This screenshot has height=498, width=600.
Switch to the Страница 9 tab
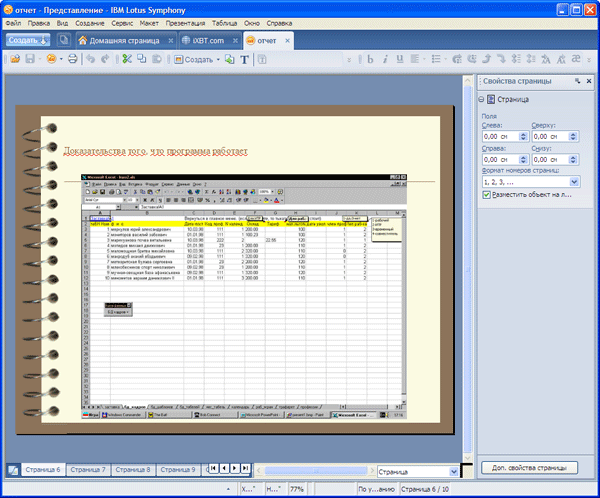click(178, 470)
